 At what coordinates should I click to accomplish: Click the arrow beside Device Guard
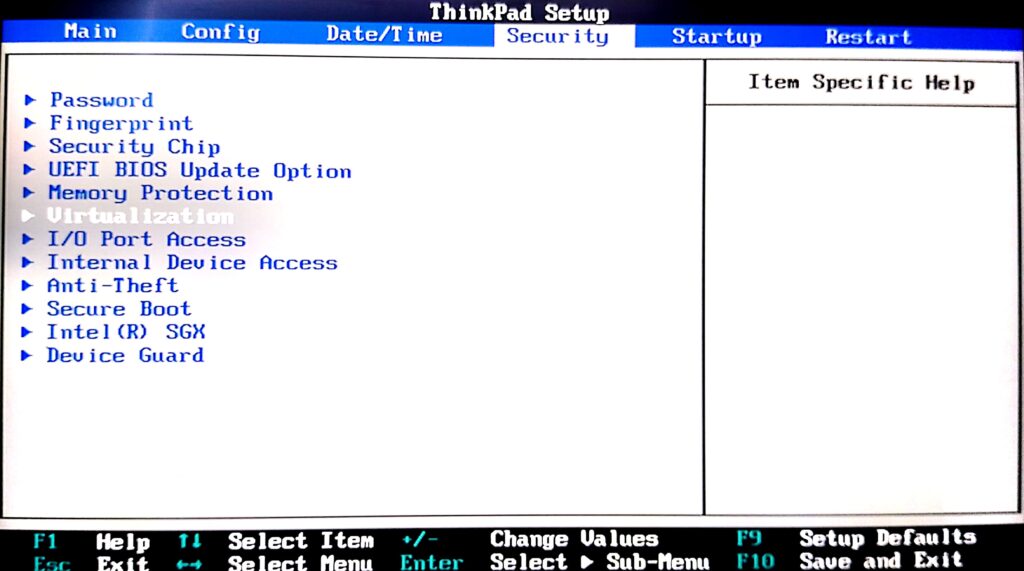tap(26, 355)
